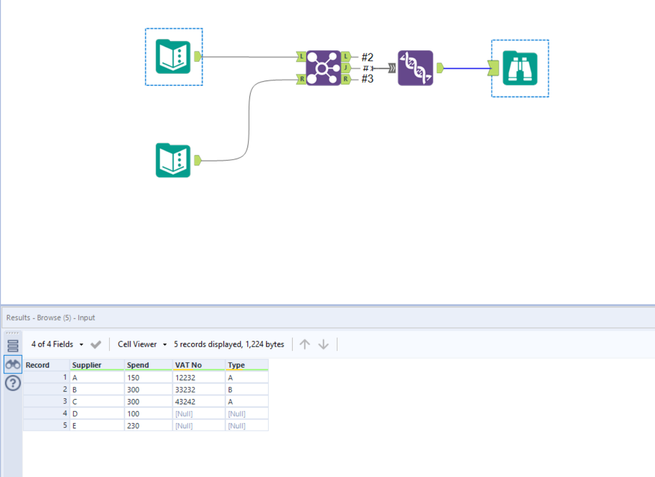Select the Null Type cell for supplier E
The image size is (655, 477).
click(x=247, y=426)
